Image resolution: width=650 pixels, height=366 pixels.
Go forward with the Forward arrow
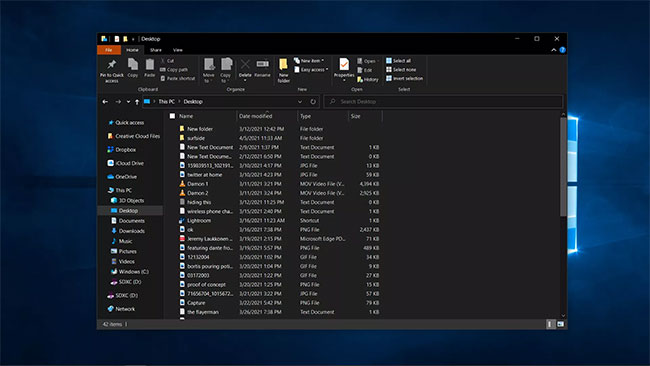pos(118,102)
